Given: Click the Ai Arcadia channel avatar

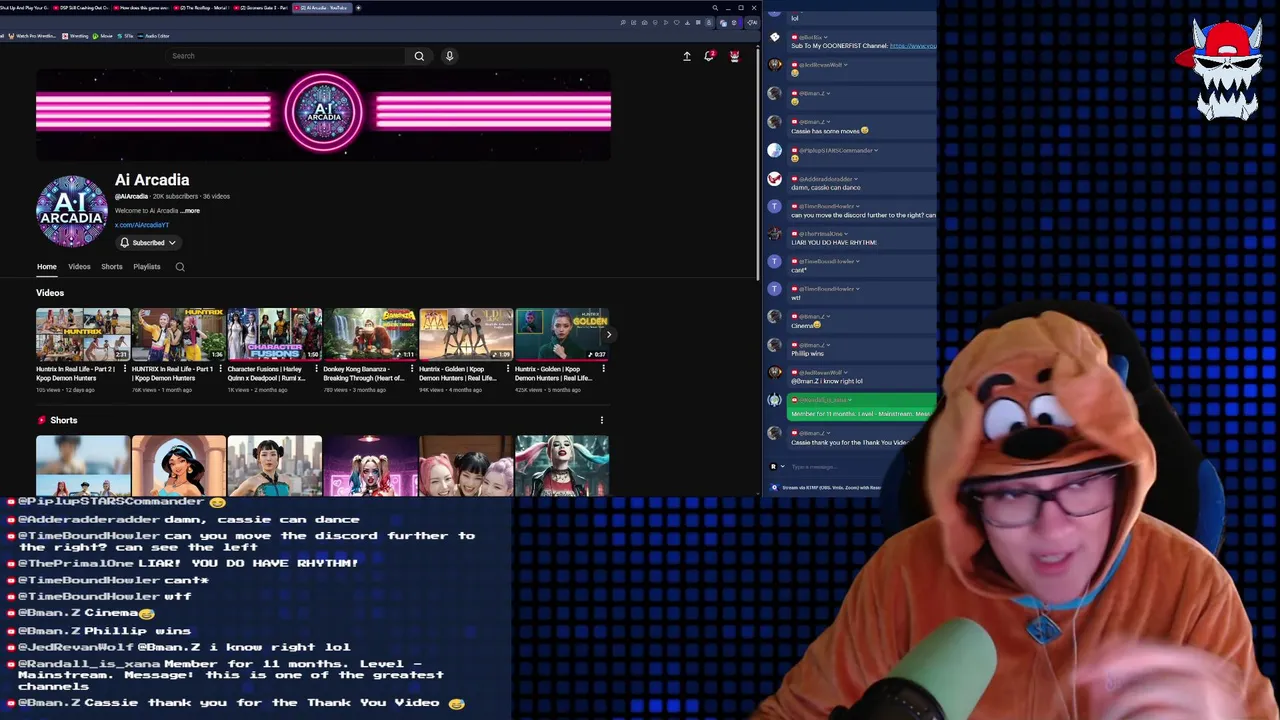Looking at the screenshot, I should point(72,211).
